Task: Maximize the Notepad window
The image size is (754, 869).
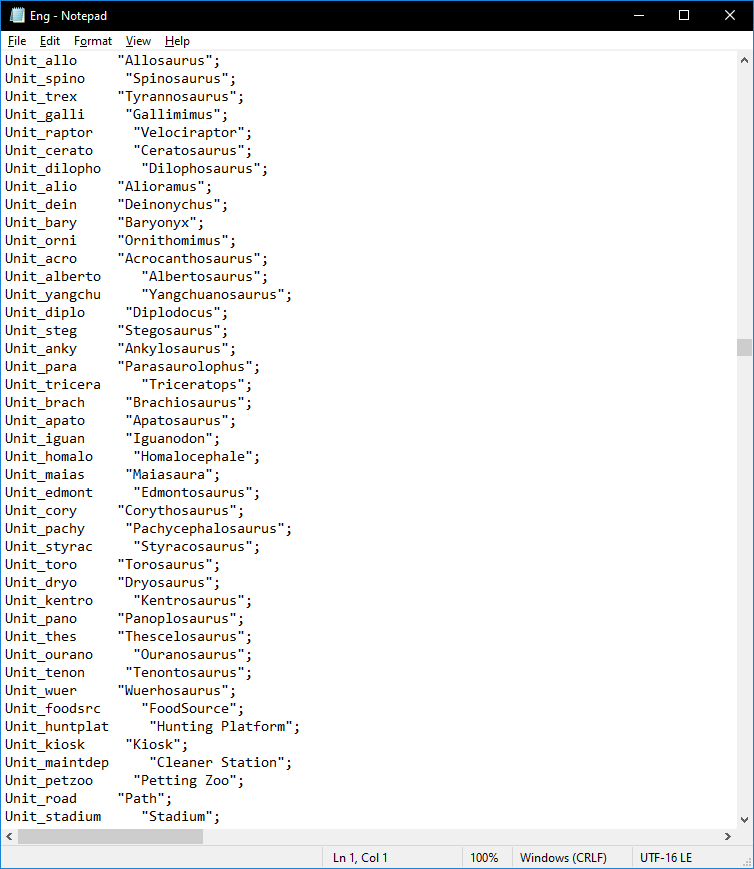Action: (684, 16)
